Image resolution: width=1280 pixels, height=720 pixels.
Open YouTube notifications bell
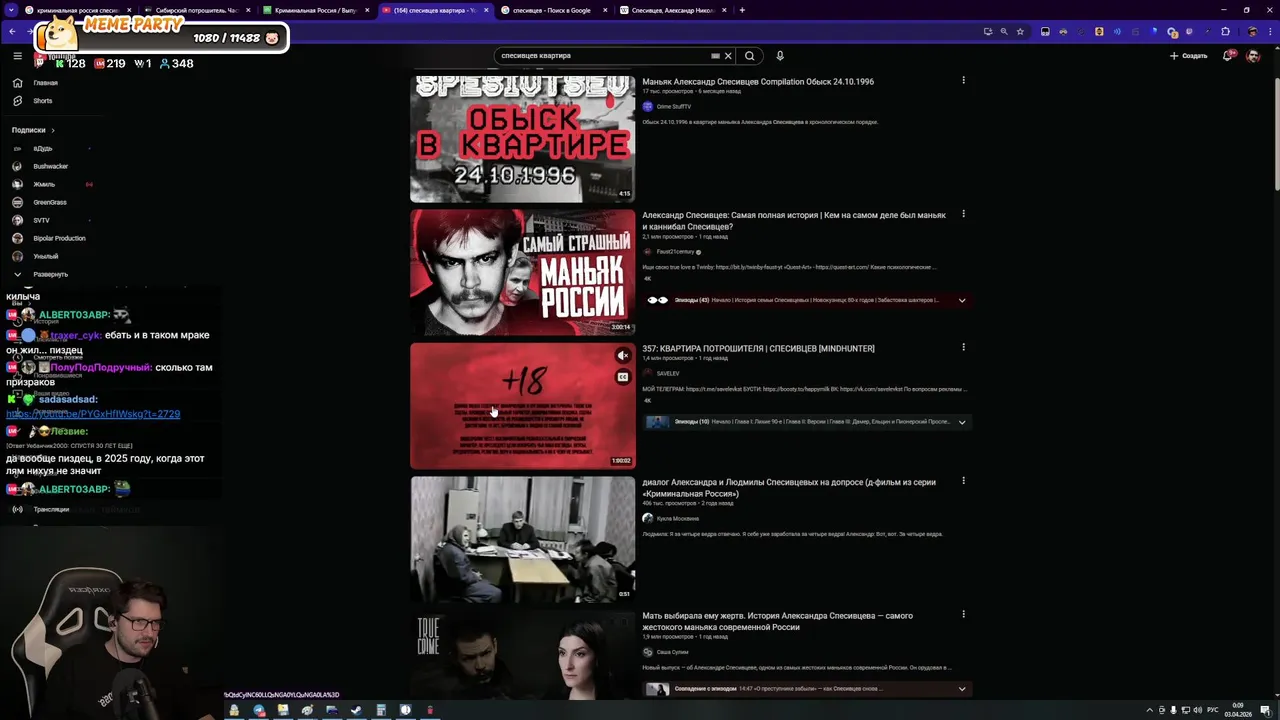(1228, 56)
